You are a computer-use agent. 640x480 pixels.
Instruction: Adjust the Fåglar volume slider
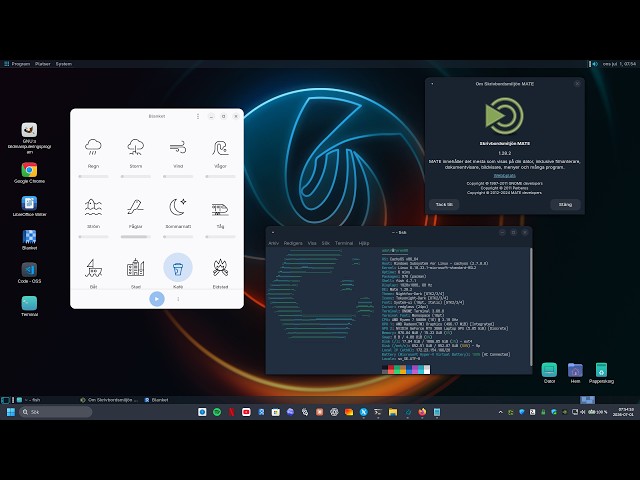[x=136, y=237]
